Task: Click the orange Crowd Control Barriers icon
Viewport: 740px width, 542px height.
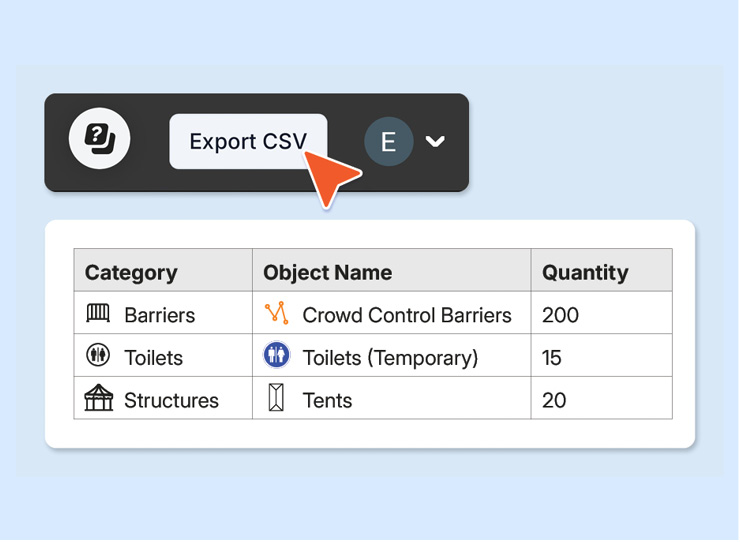Action: [277, 313]
